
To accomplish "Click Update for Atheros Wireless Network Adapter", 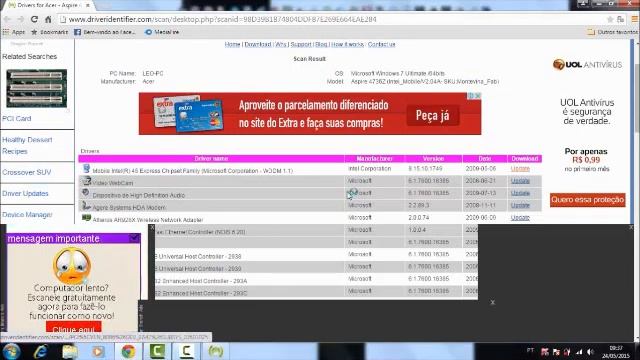I will tap(520, 218).
